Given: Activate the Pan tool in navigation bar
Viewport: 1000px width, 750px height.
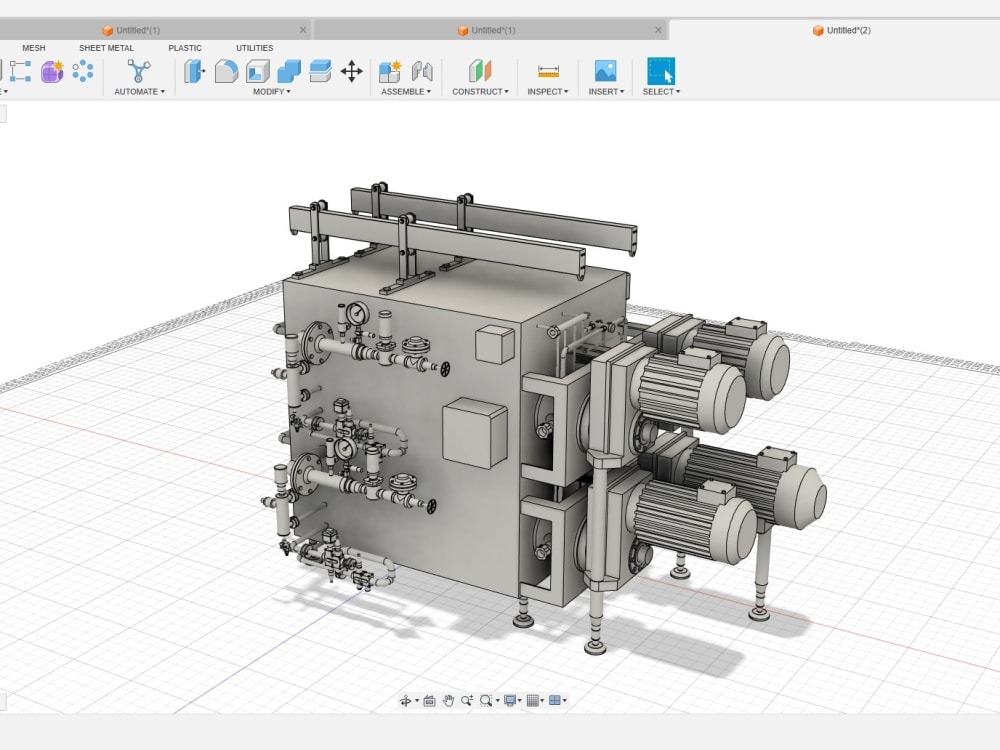Looking at the screenshot, I should (x=450, y=700).
